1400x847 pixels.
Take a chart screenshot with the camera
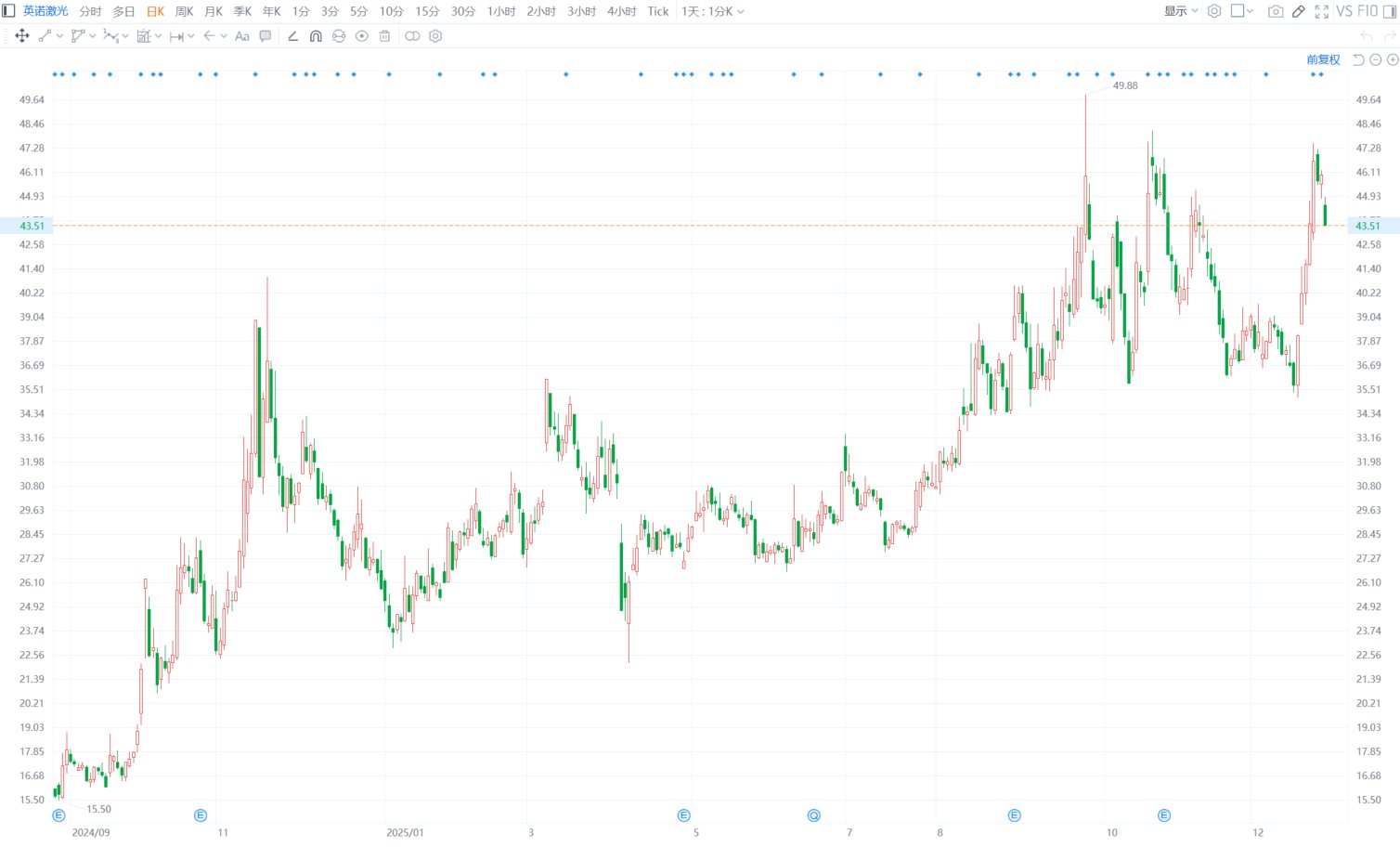pos(1276,11)
